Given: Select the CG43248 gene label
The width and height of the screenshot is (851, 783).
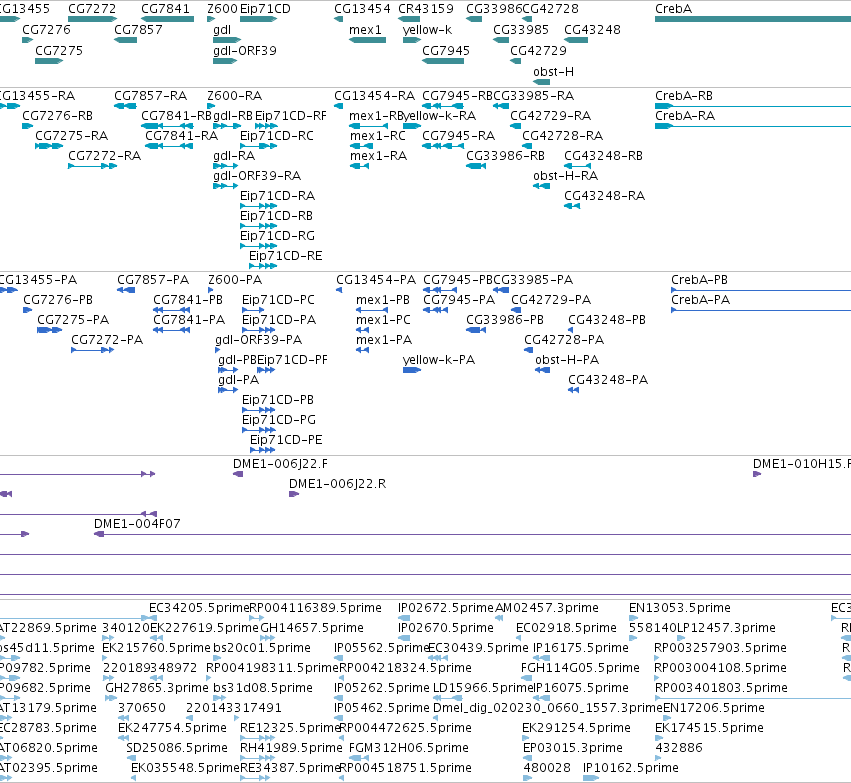Looking at the screenshot, I should point(592,30).
